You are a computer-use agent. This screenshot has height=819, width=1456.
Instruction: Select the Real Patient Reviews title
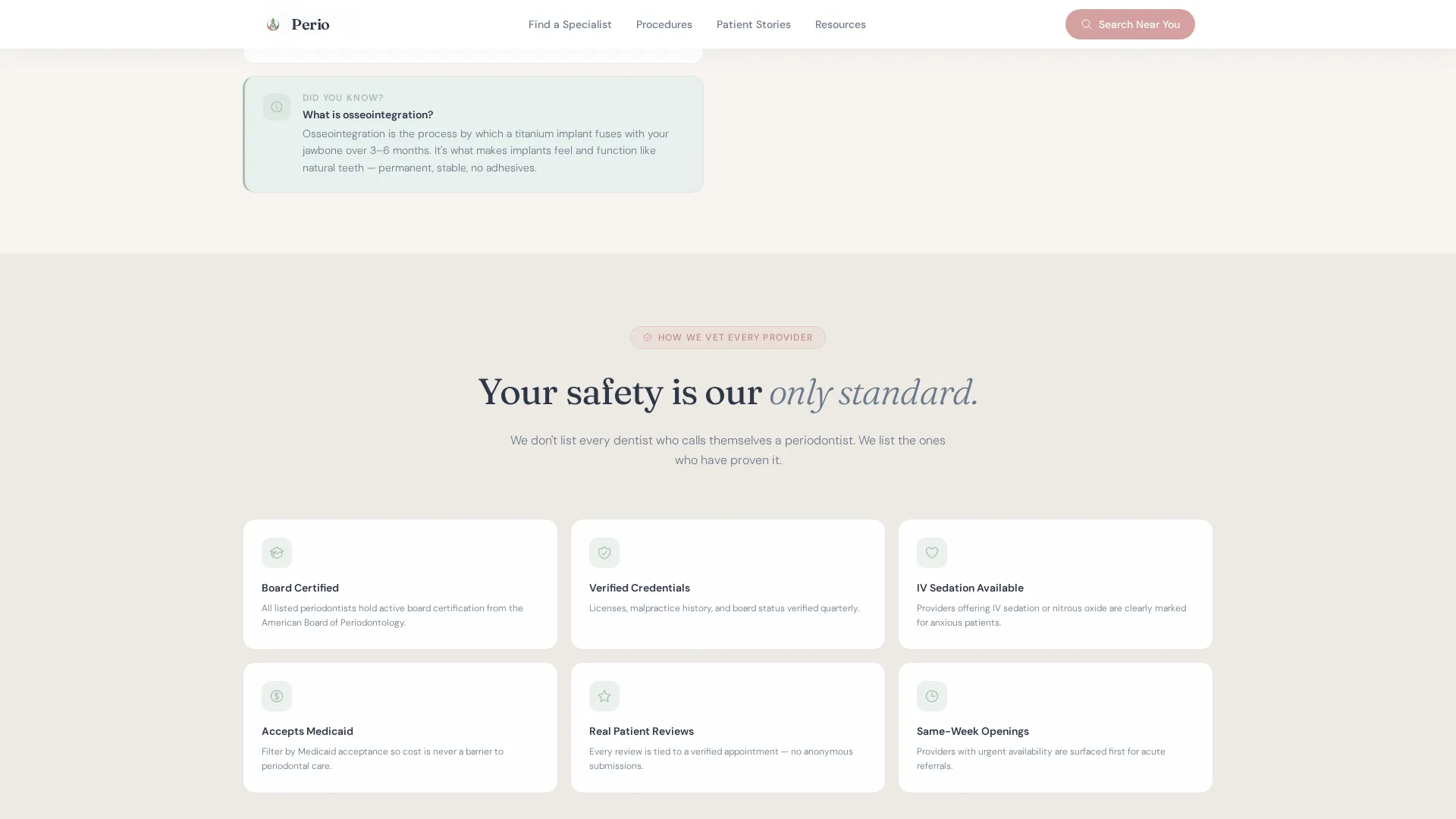[642, 731]
